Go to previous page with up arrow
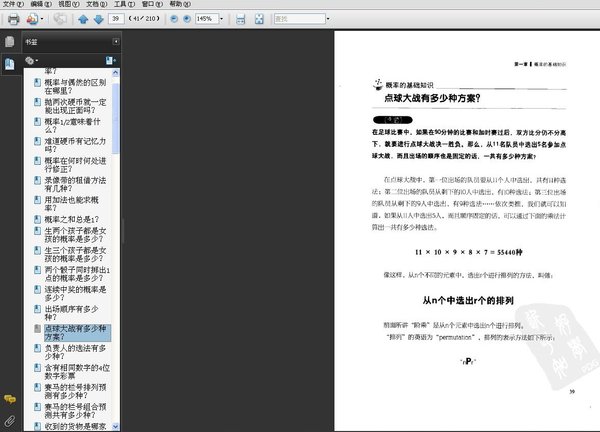 (x=83, y=19)
